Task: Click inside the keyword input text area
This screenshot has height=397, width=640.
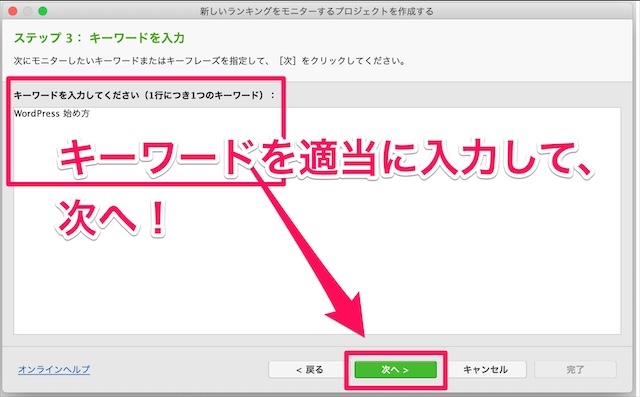Action: point(317,221)
